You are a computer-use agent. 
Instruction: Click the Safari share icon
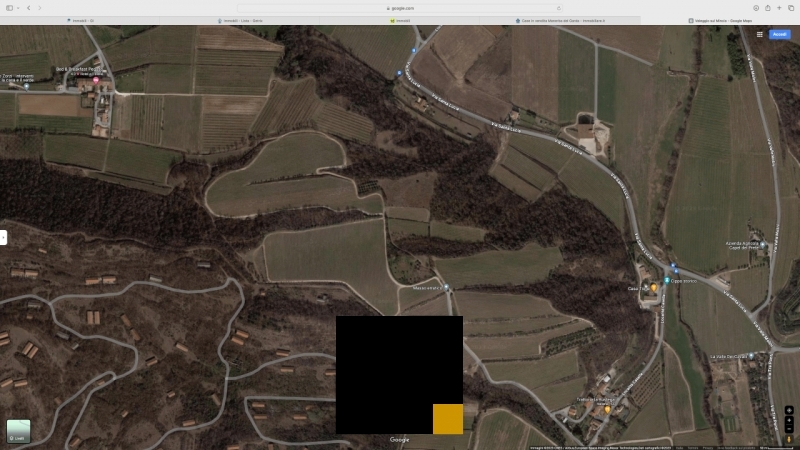coord(767,7)
